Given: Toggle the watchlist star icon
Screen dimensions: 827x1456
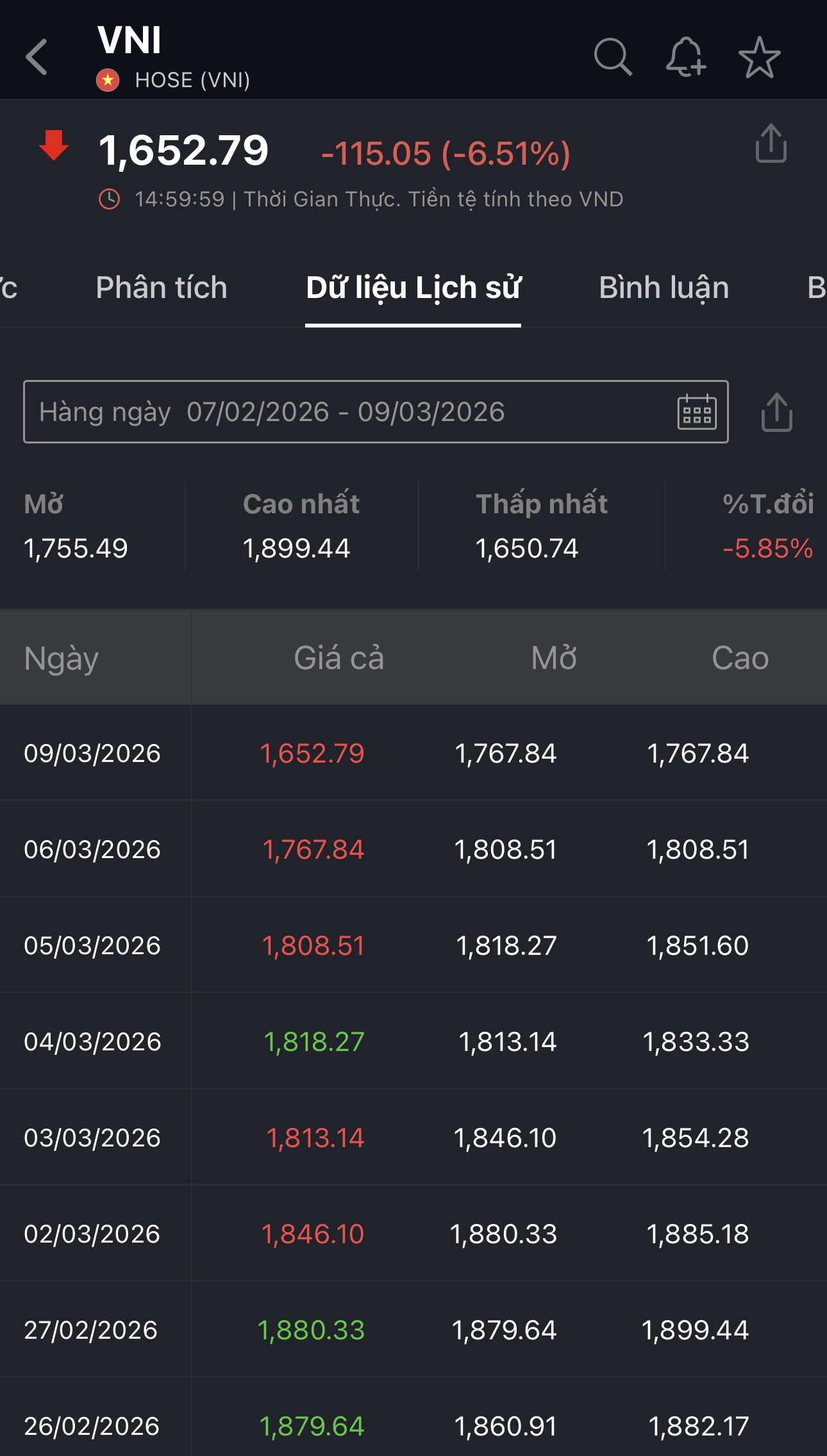Looking at the screenshot, I should (x=759, y=57).
